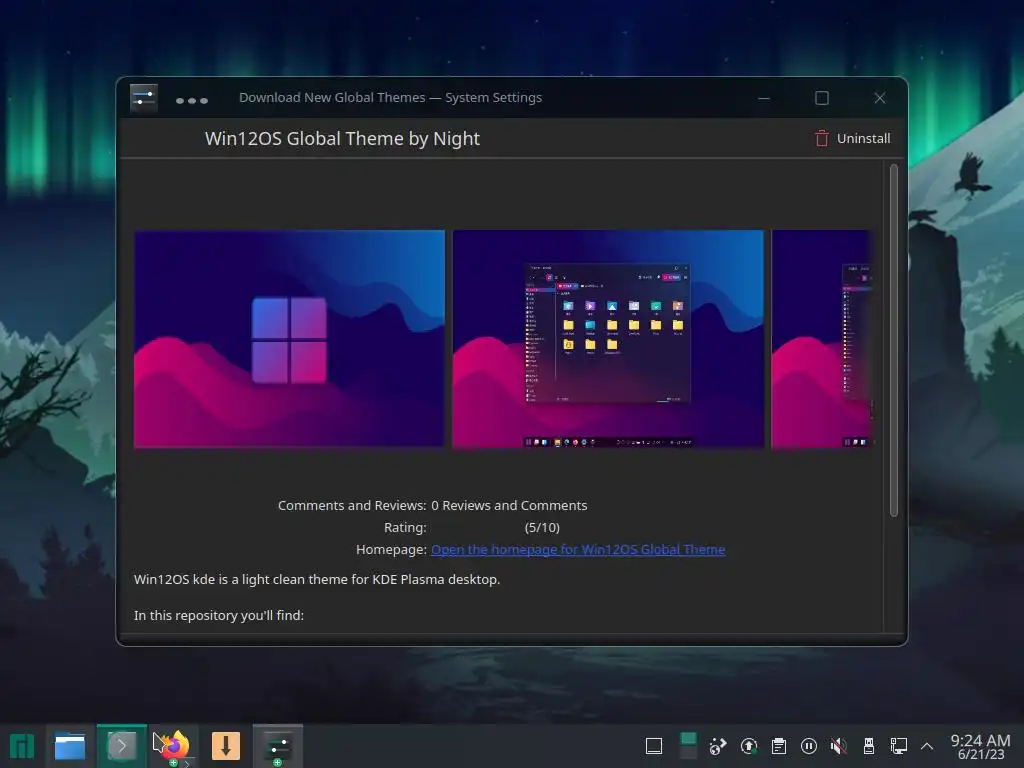Screen dimensions: 1024x768
Task: Open the network connections tray icon
Action: coord(899,746)
